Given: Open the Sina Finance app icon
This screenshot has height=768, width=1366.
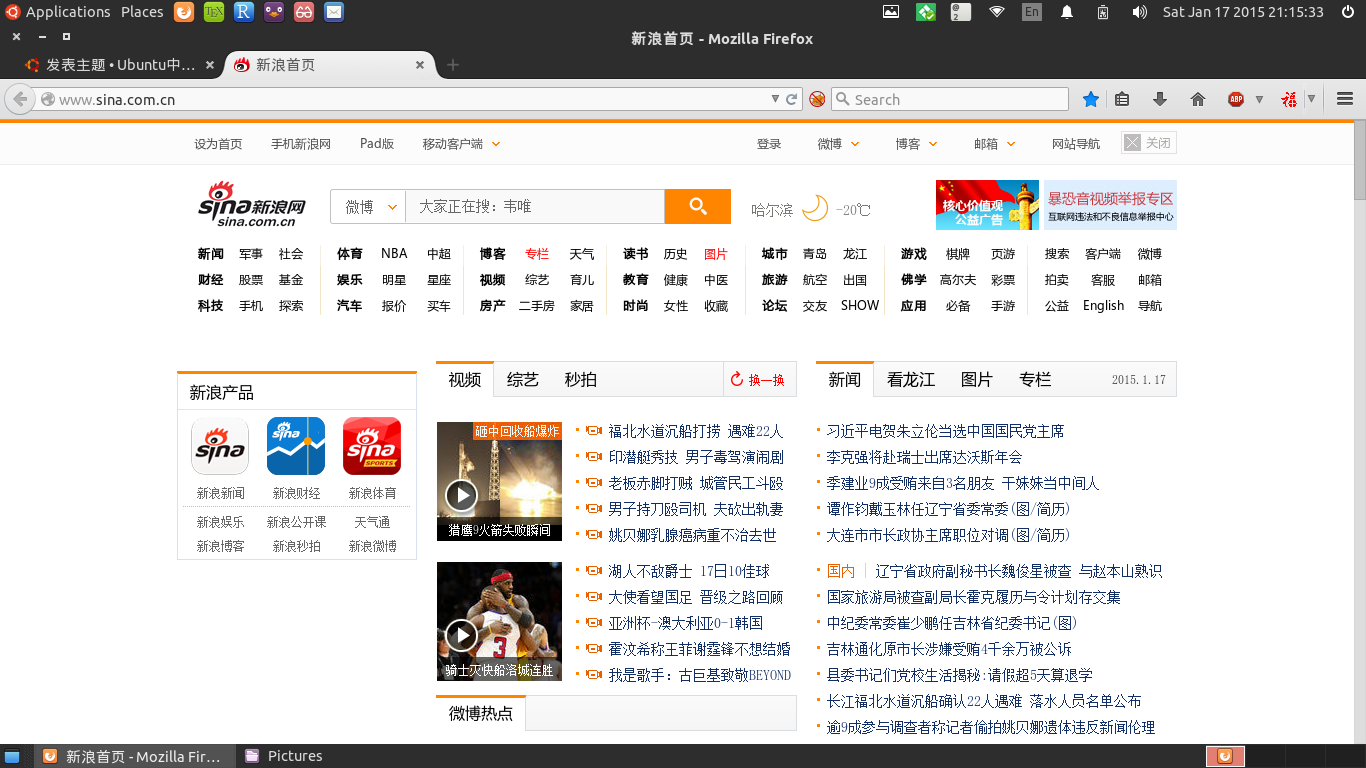Looking at the screenshot, I should click(296, 446).
